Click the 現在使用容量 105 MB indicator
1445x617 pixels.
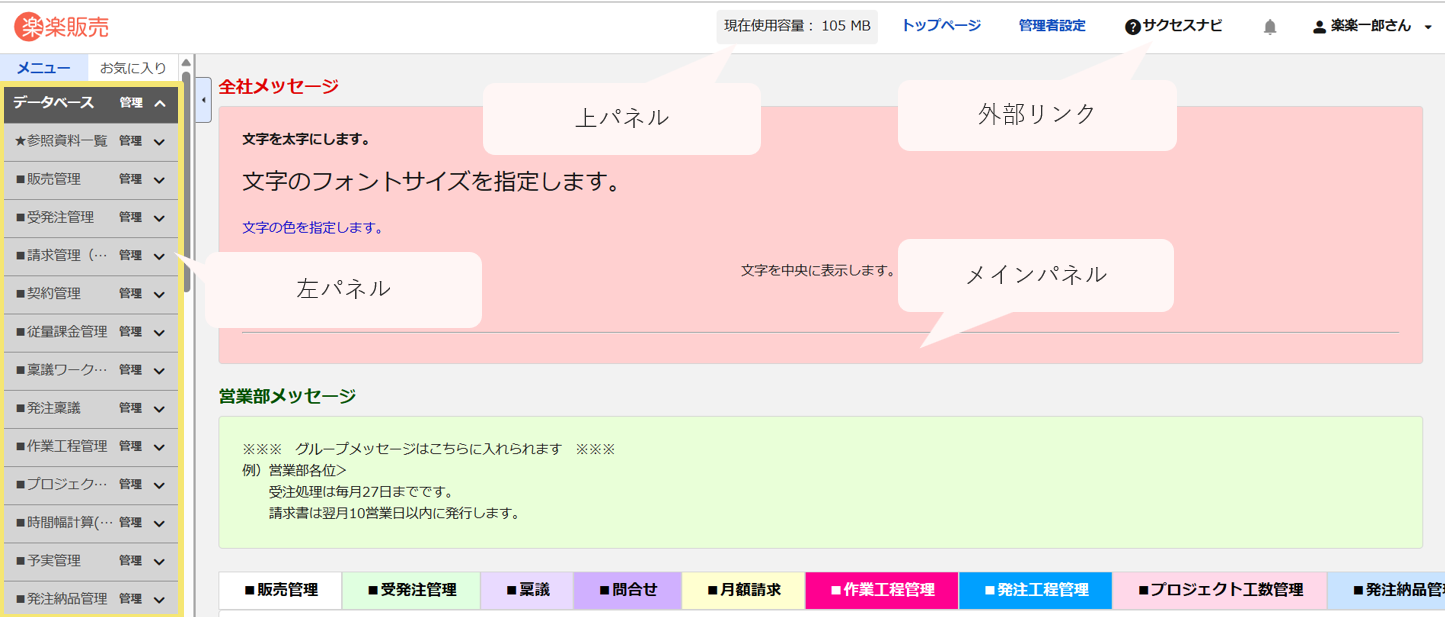click(x=797, y=26)
